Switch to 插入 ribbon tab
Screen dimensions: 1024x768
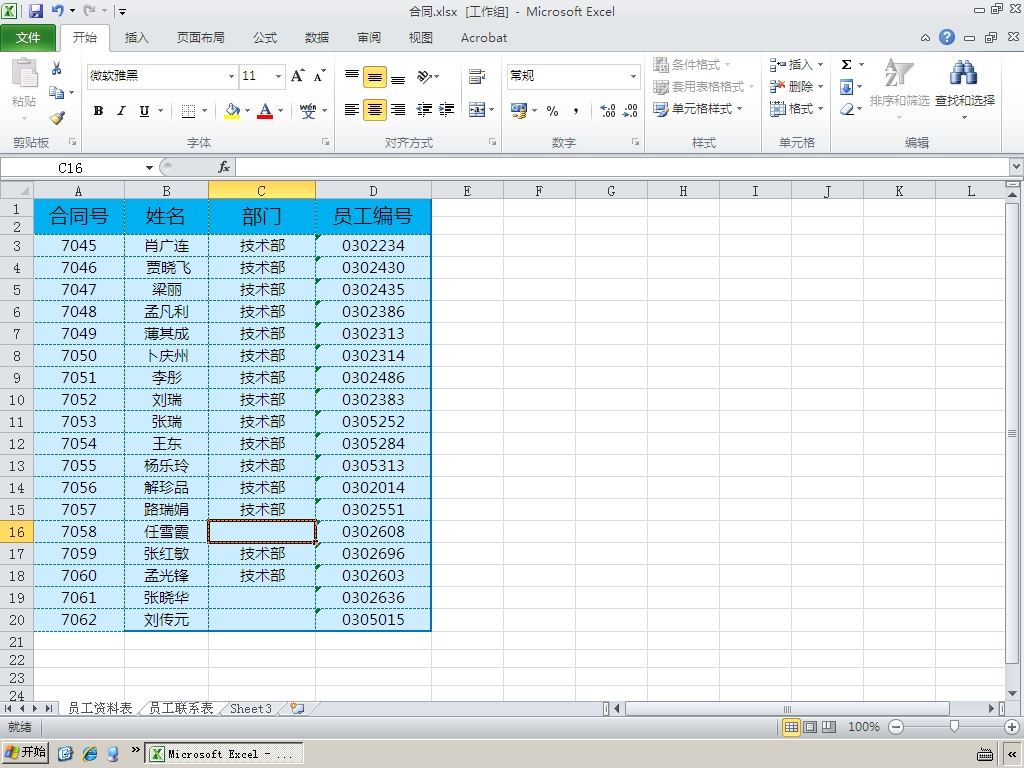point(136,38)
